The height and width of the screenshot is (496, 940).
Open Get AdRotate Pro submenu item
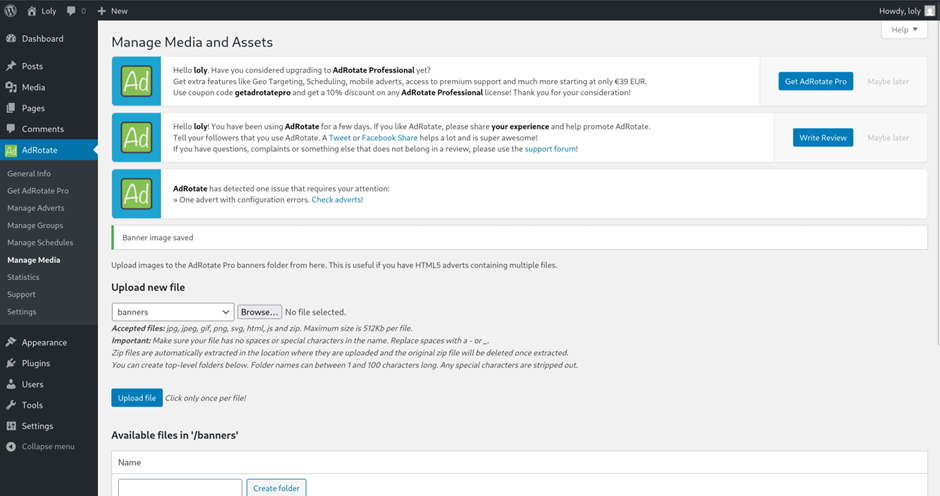38,191
